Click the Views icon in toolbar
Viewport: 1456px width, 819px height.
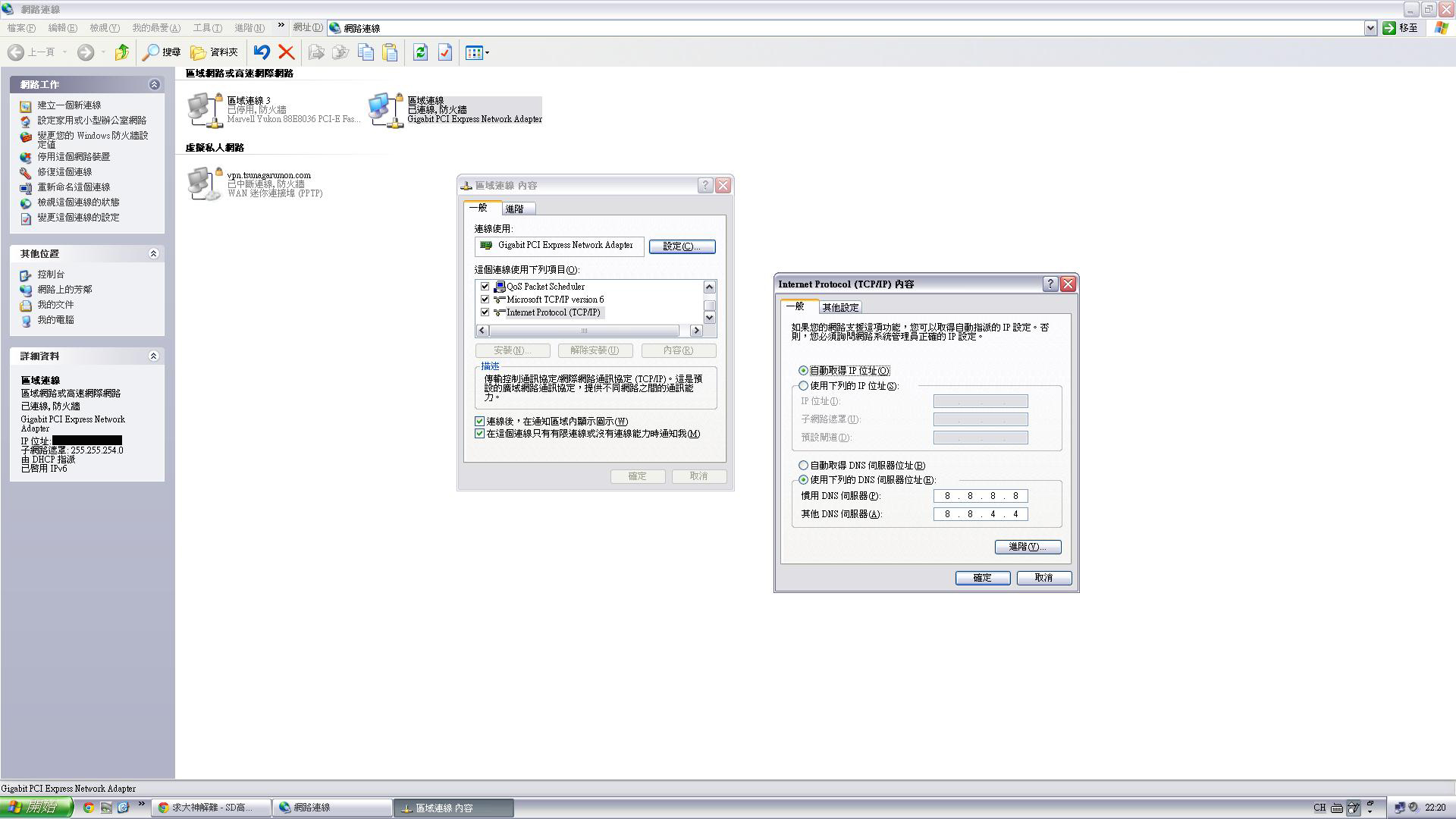[x=475, y=52]
